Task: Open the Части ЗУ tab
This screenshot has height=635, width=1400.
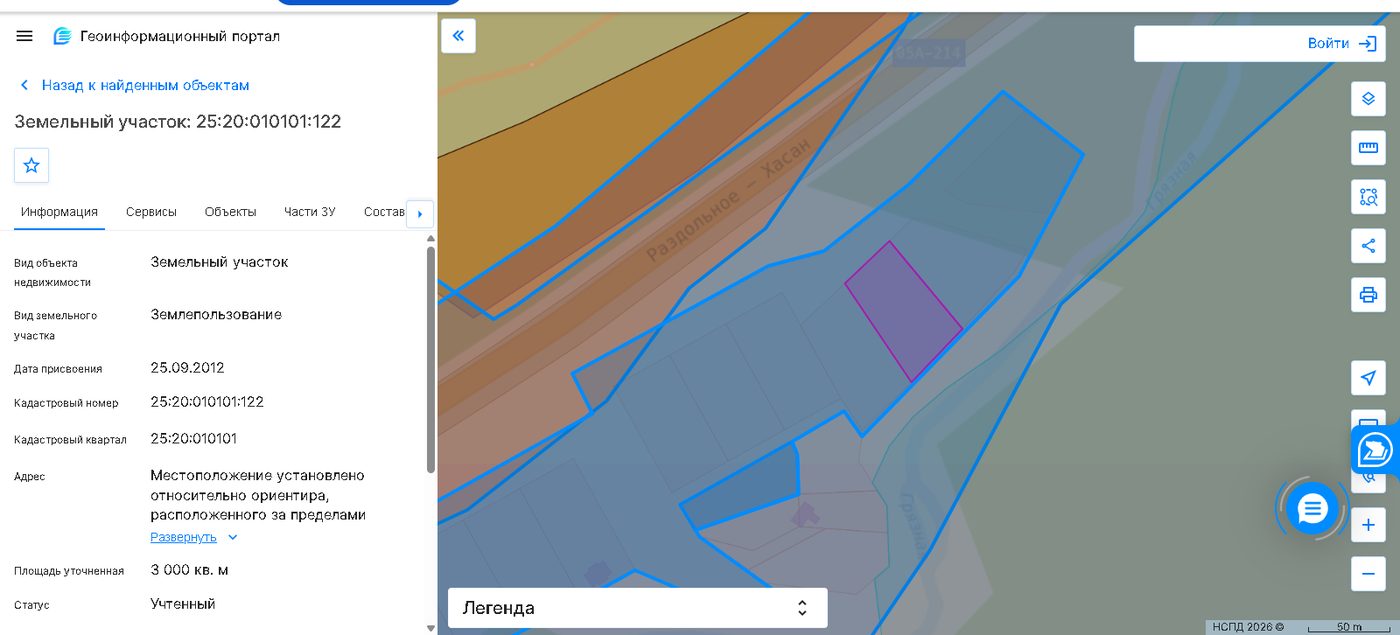Action: (x=310, y=212)
